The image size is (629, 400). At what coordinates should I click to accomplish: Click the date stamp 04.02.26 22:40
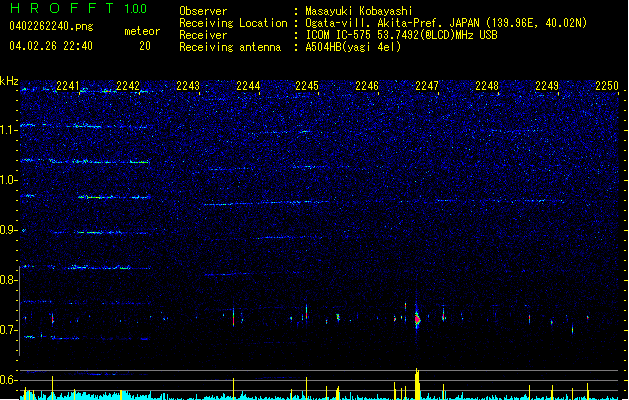pyautogui.click(x=51, y=46)
